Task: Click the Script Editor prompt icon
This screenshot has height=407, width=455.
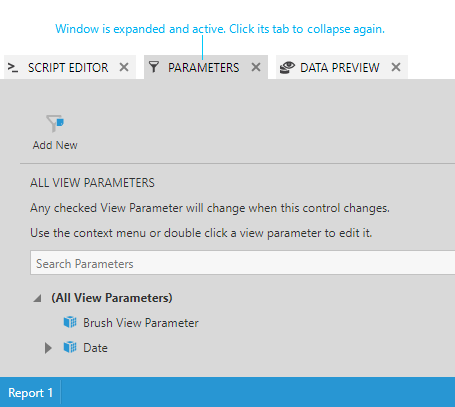Action: (13, 68)
